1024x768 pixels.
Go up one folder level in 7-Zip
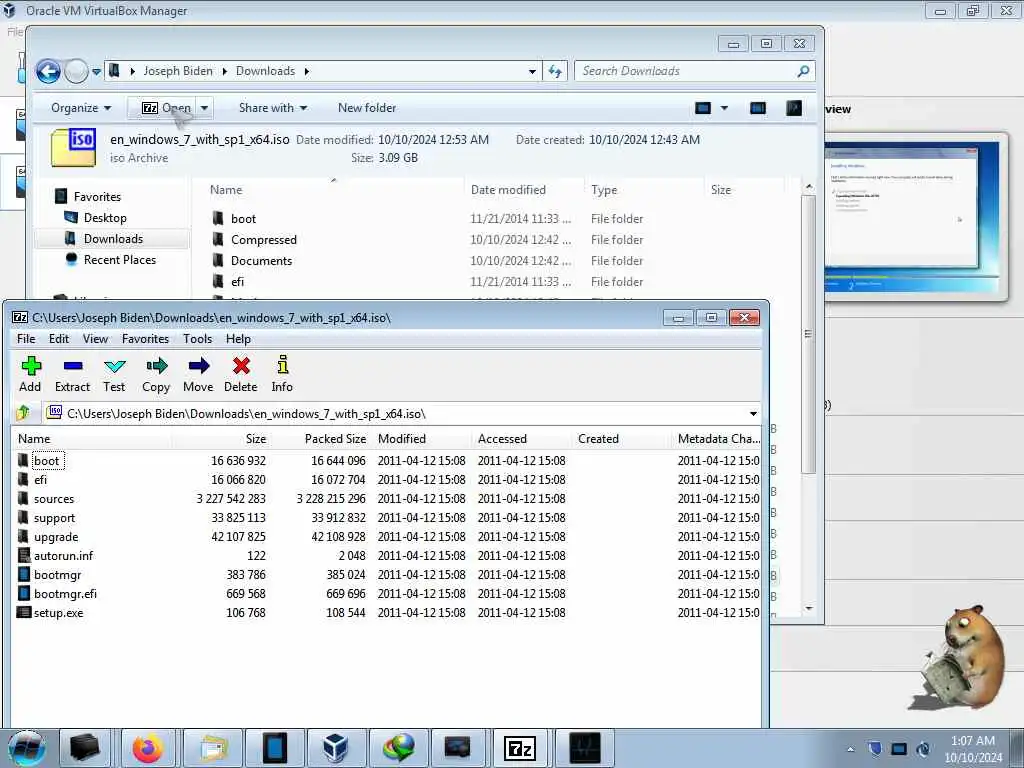(24, 413)
